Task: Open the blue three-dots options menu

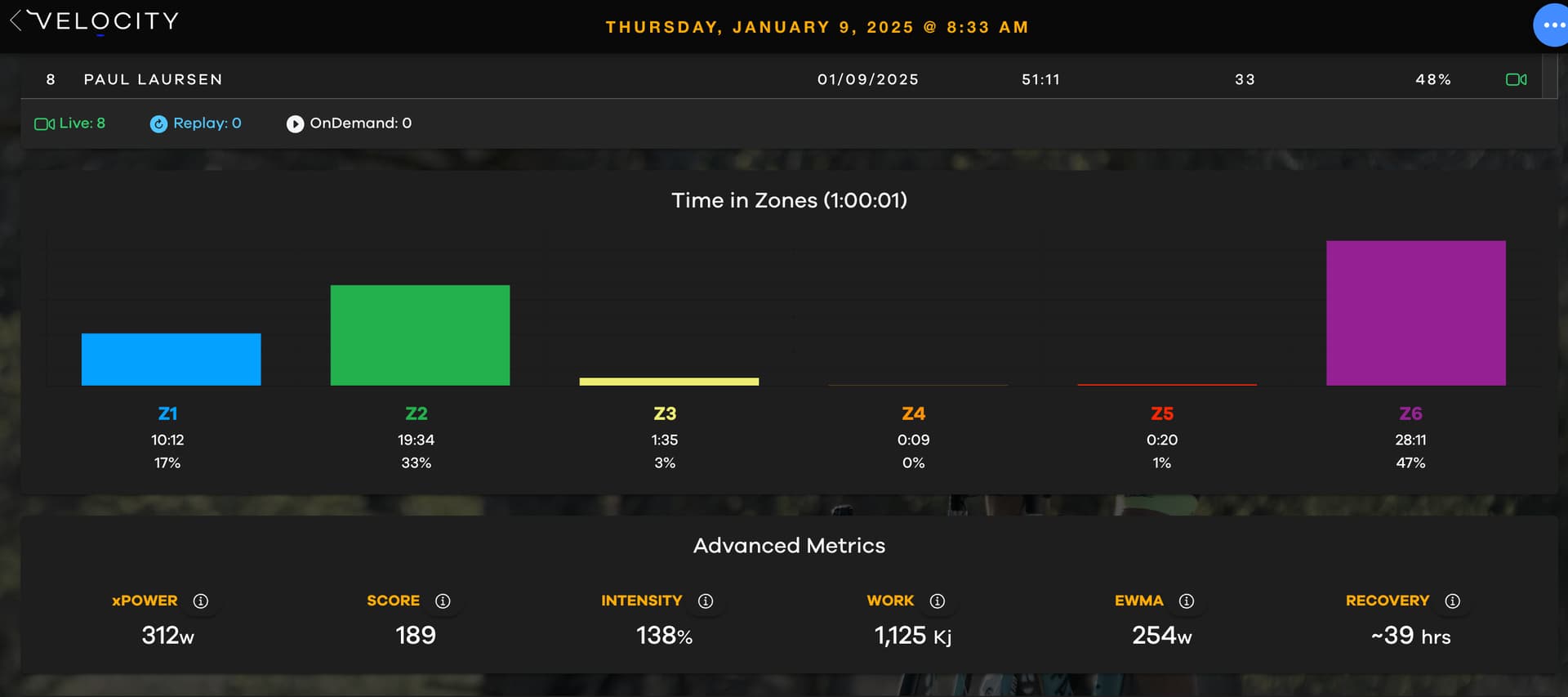Action: click(1552, 25)
